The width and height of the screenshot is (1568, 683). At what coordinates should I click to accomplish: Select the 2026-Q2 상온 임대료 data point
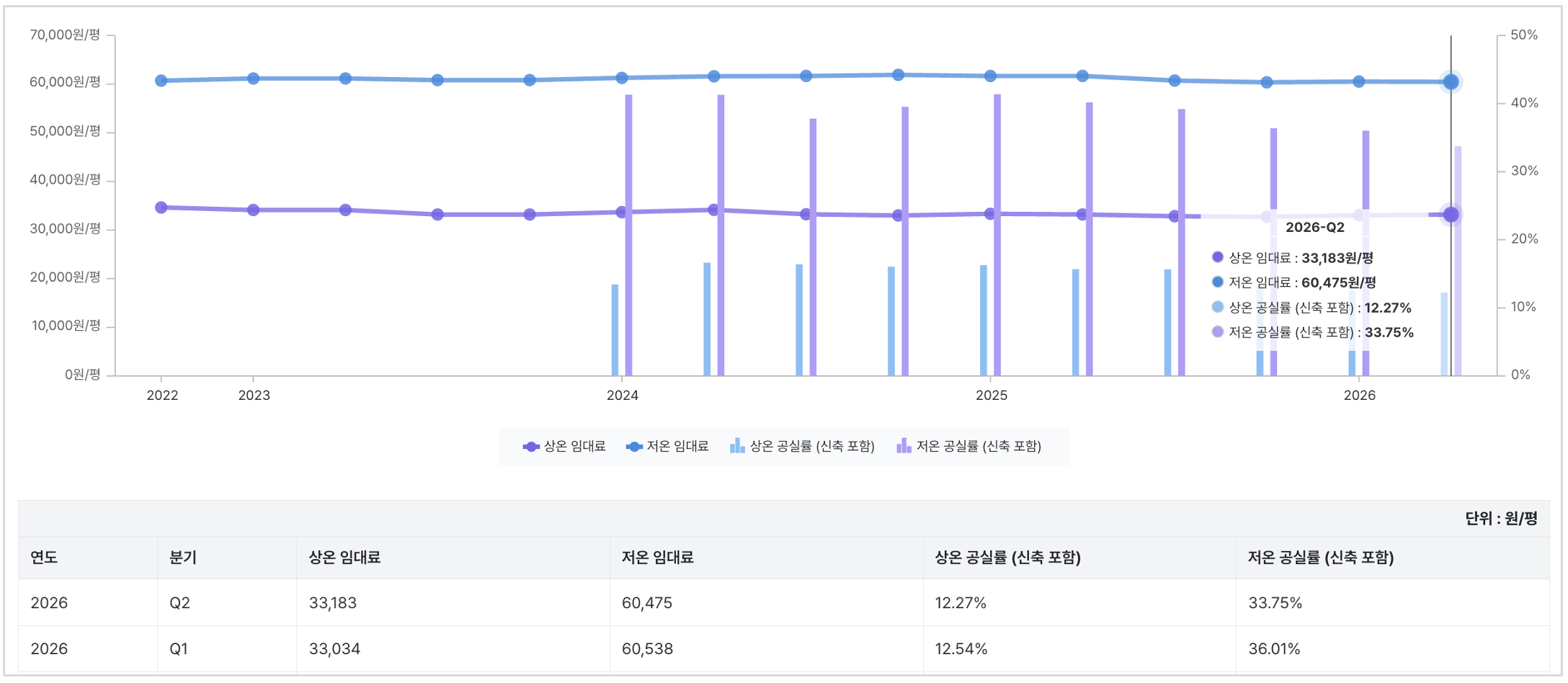point(1451,215)
